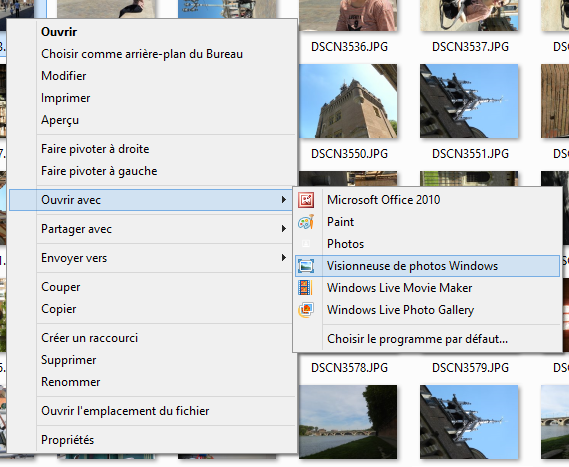Image resolution: width=569 pixels, height=467 pixels.
Task: Click the Windows Photo Viewer icon
Action: 306,266
